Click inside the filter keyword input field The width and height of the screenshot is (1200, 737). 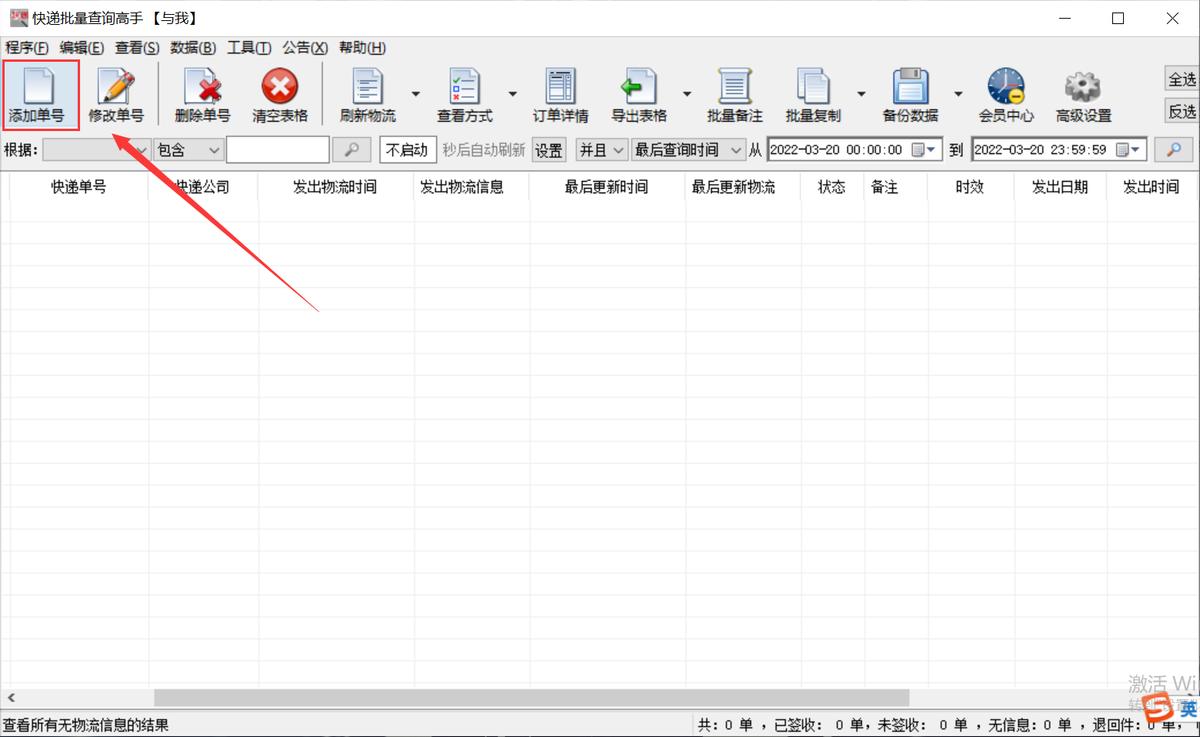tap(278, 149)
